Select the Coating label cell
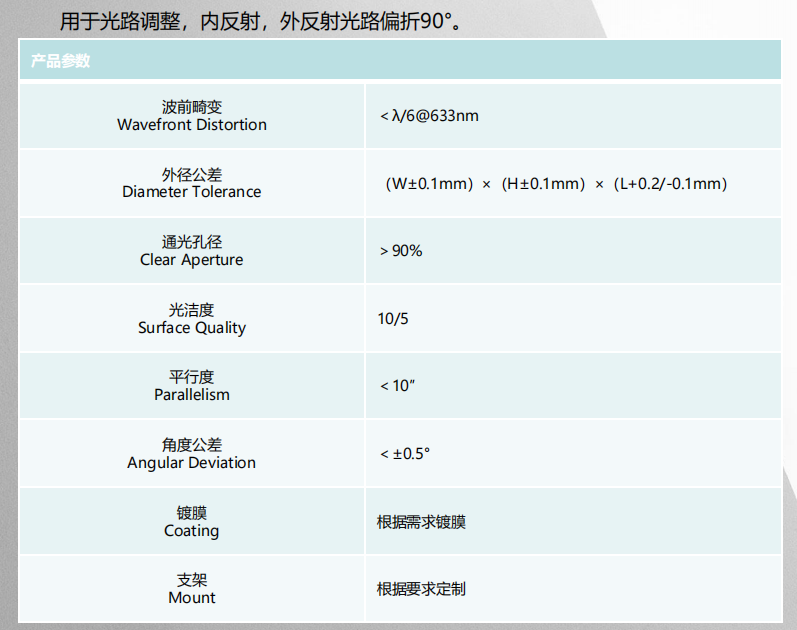 pyautogui.click(x=192, y=522)
